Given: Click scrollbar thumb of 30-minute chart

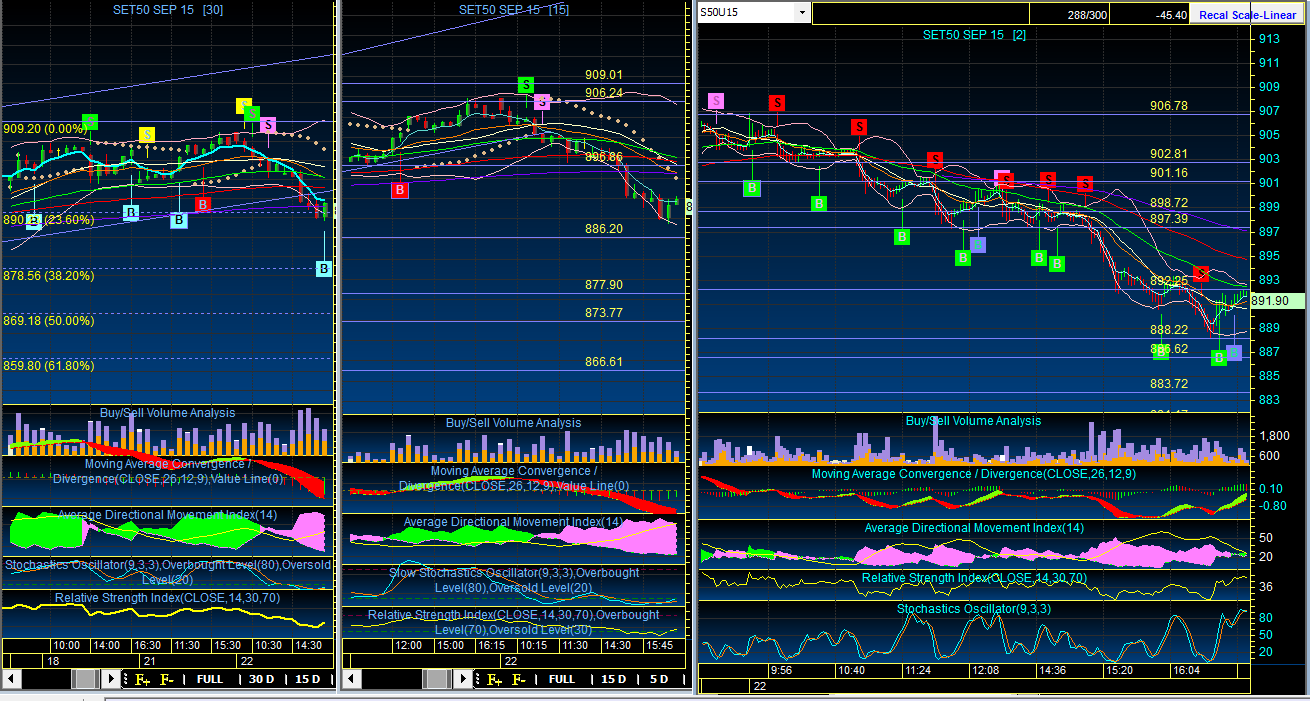Looking at the screenshot, I should tap(86, 679).
